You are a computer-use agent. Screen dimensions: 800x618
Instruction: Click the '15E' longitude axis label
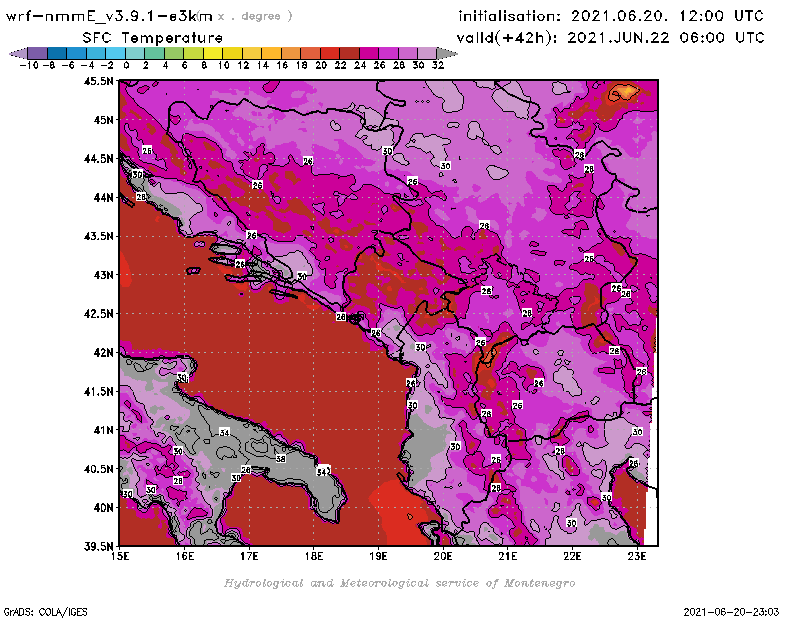coord(120,556)
